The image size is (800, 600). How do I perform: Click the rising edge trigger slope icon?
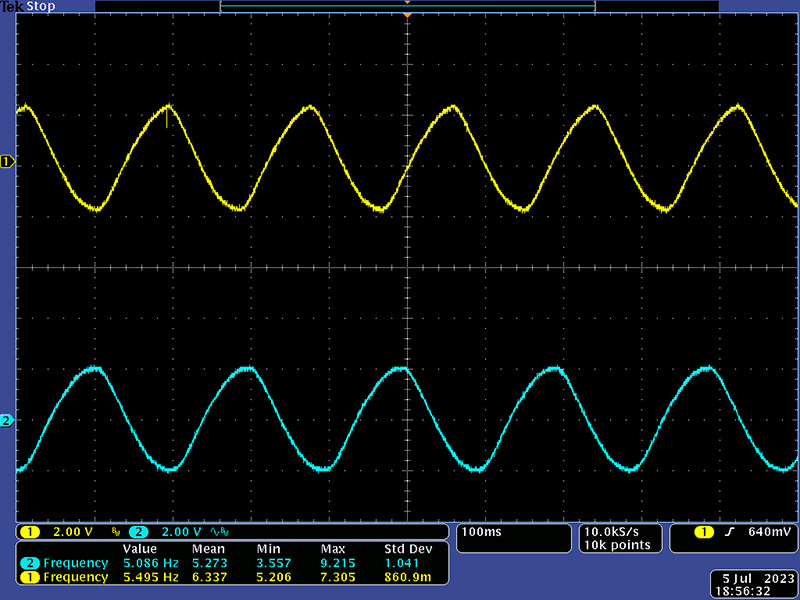click(729, 532)
